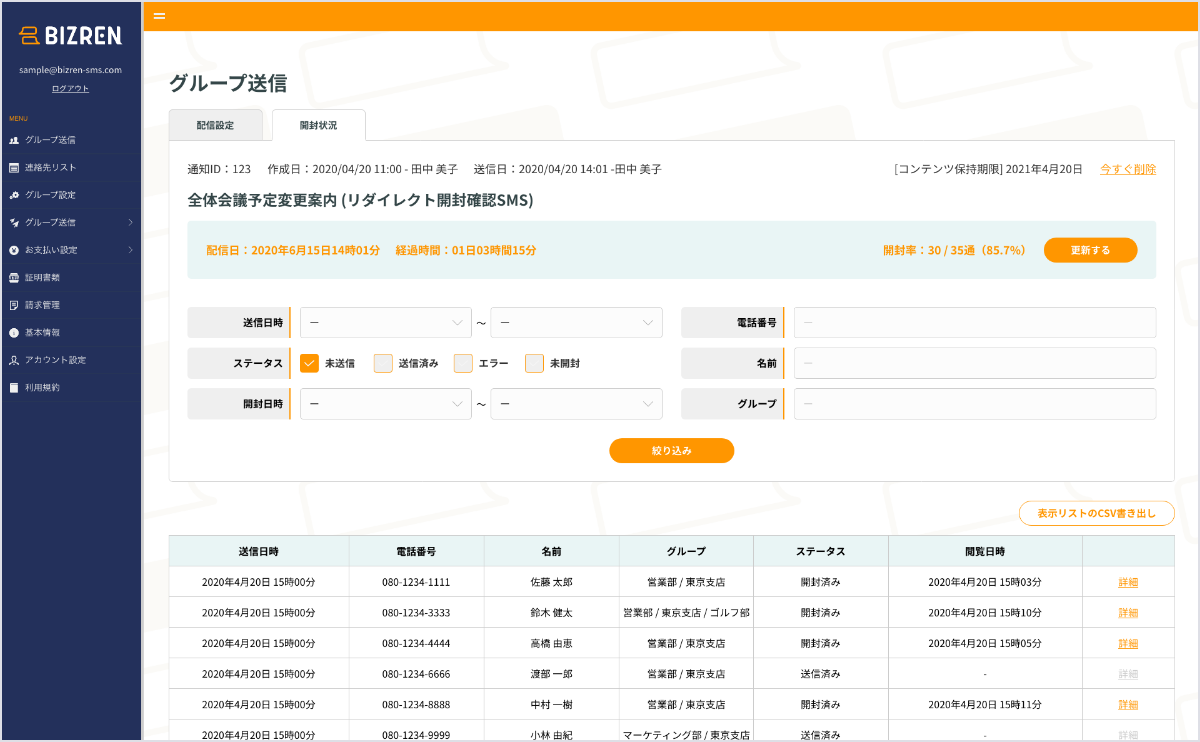Open the 開封日時 end date dropdown
Screen dimensions: 1200x742
576,404
